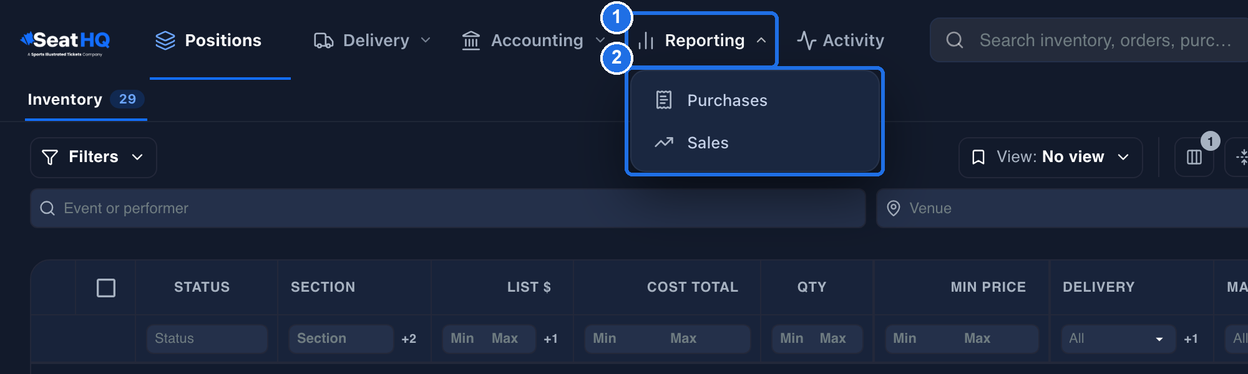Open the Delivery All filter dropdown
The image size is (1248, 374).
tap(1118, 339)
